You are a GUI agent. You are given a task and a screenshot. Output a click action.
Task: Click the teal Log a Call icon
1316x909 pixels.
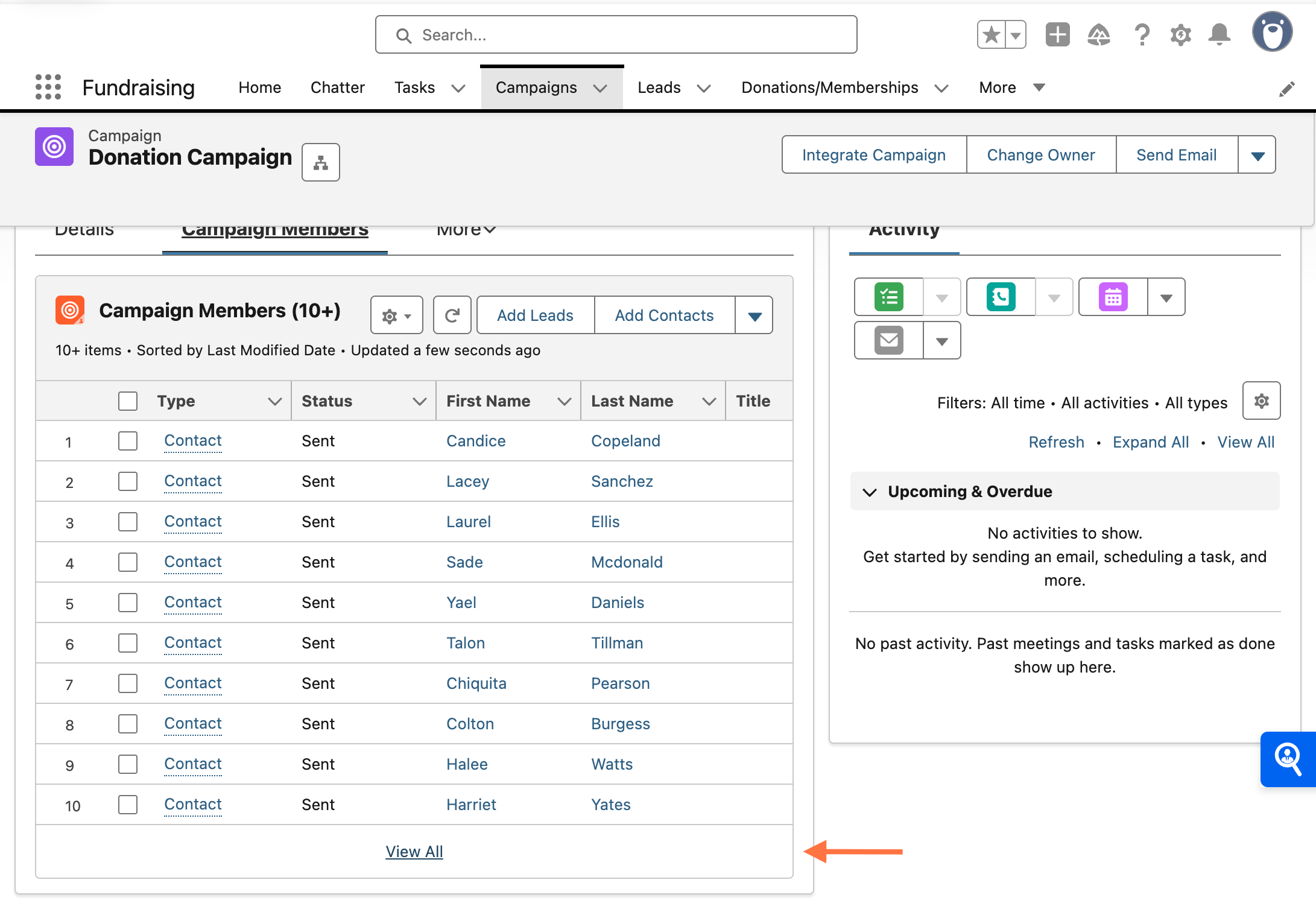(x=1001, y=297)
